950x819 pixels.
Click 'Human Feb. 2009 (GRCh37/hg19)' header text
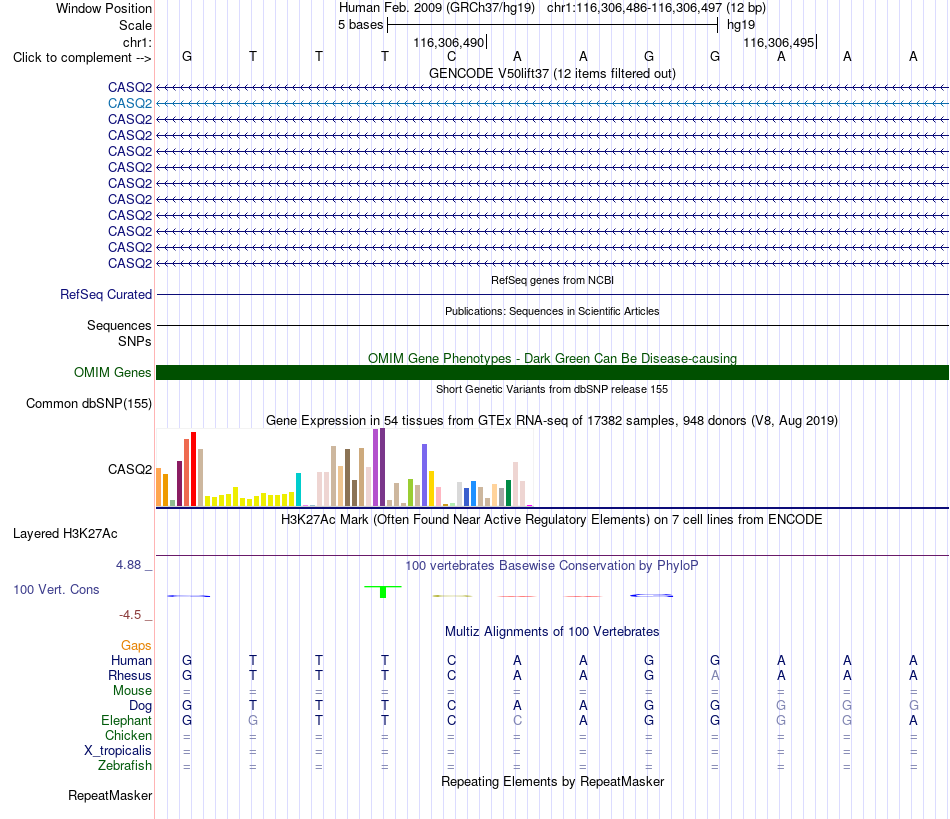[437, 8]
